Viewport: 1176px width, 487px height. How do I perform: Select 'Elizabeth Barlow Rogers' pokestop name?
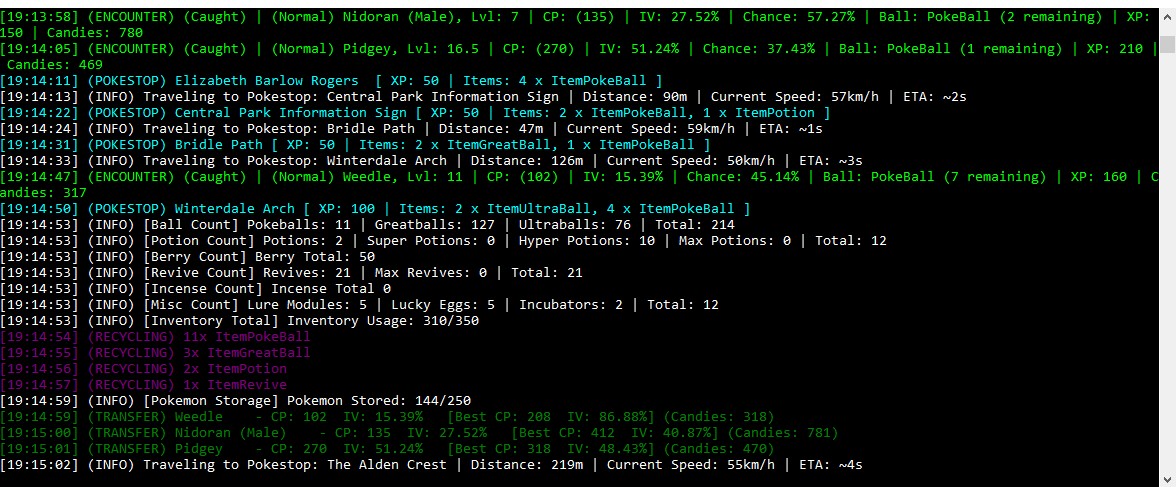(266, 80)
